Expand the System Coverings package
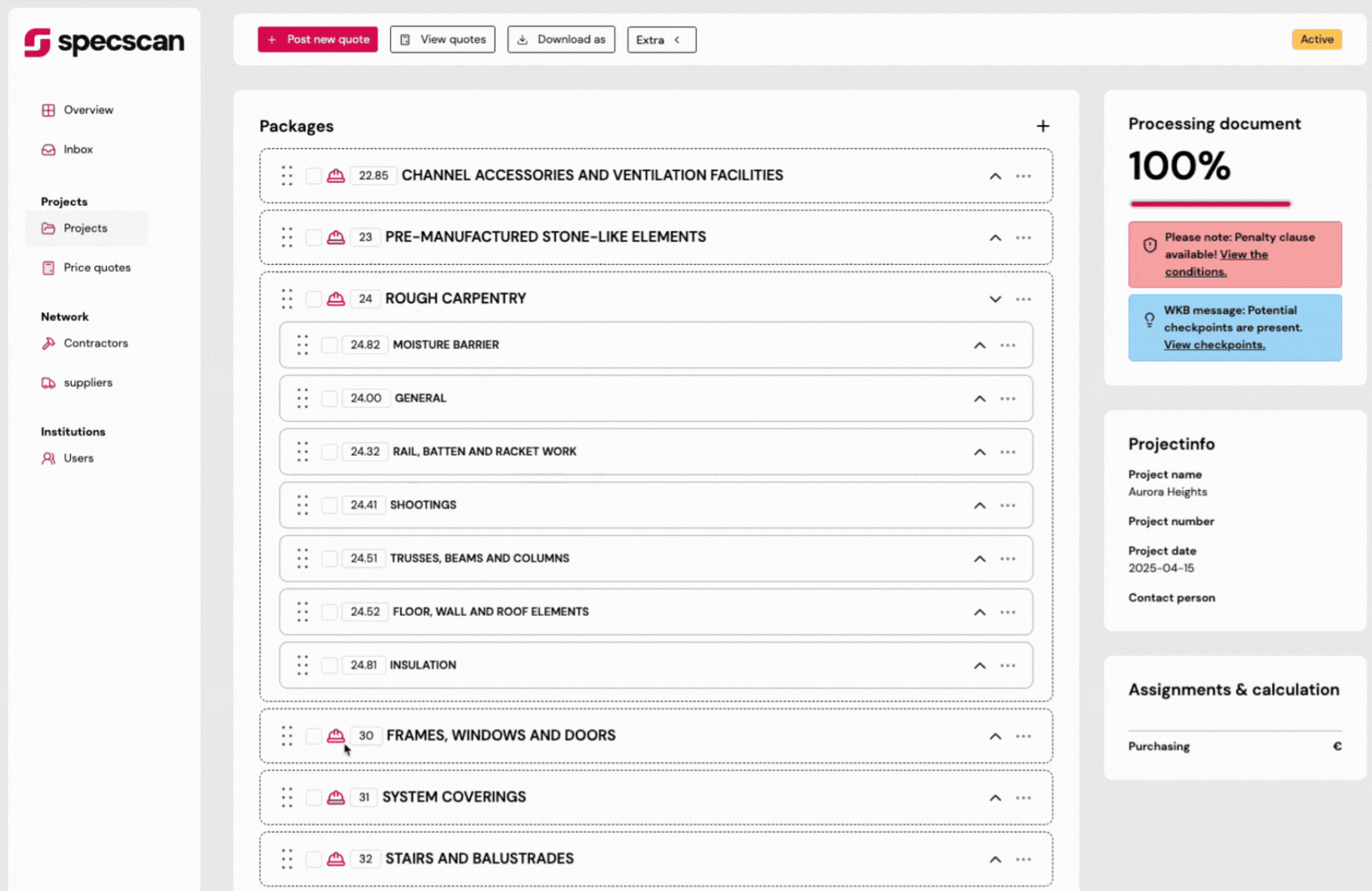The image size is (1372, 891). pyautogui.click(x=995, y=798)
